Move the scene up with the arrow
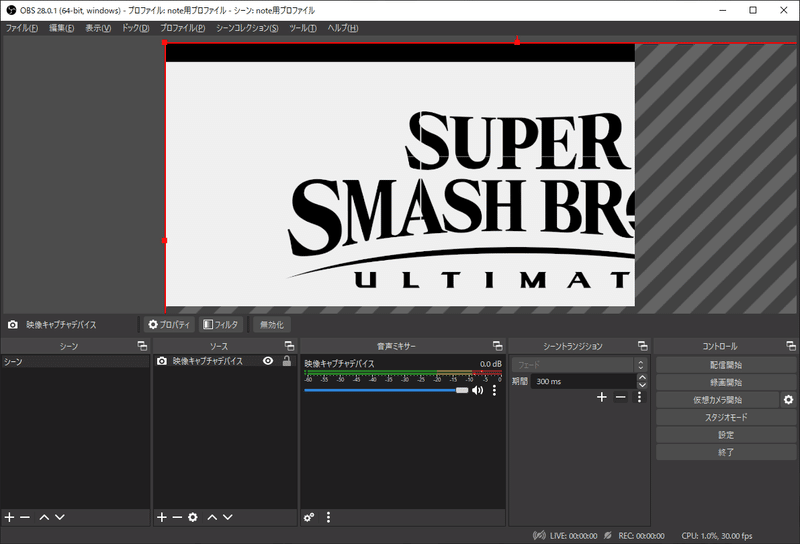The width and height of the screenshot is (800, 544). [44, 517]
